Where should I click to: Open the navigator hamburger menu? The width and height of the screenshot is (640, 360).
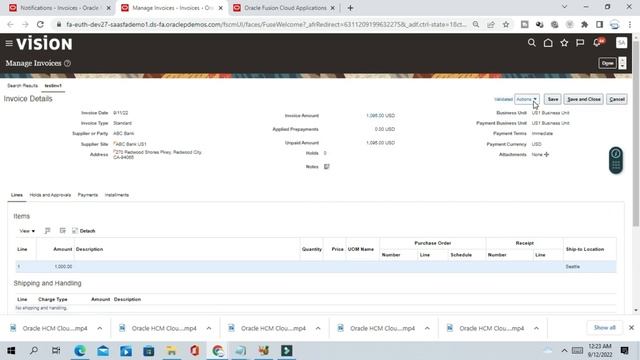9,43
